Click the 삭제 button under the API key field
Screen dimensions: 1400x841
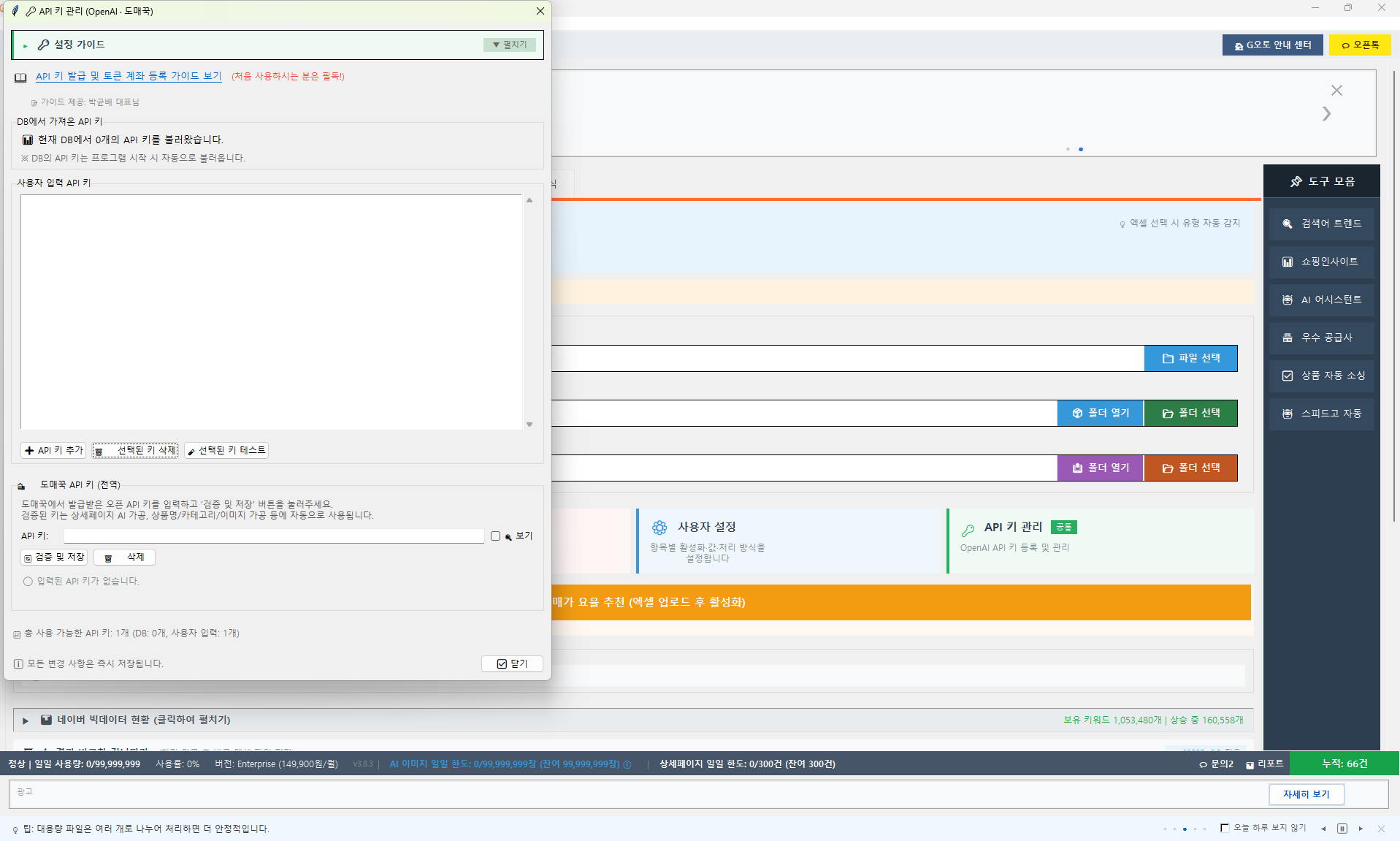coord(124,558)
